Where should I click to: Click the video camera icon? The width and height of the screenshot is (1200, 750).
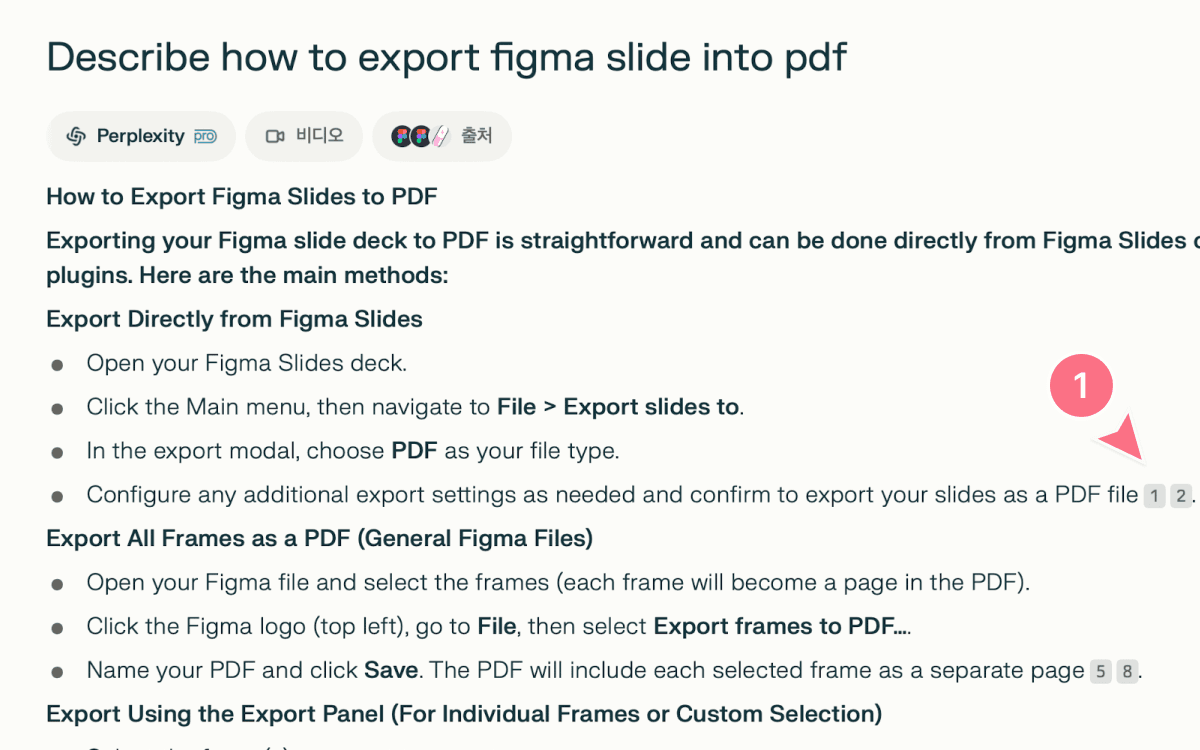[275, 136]
